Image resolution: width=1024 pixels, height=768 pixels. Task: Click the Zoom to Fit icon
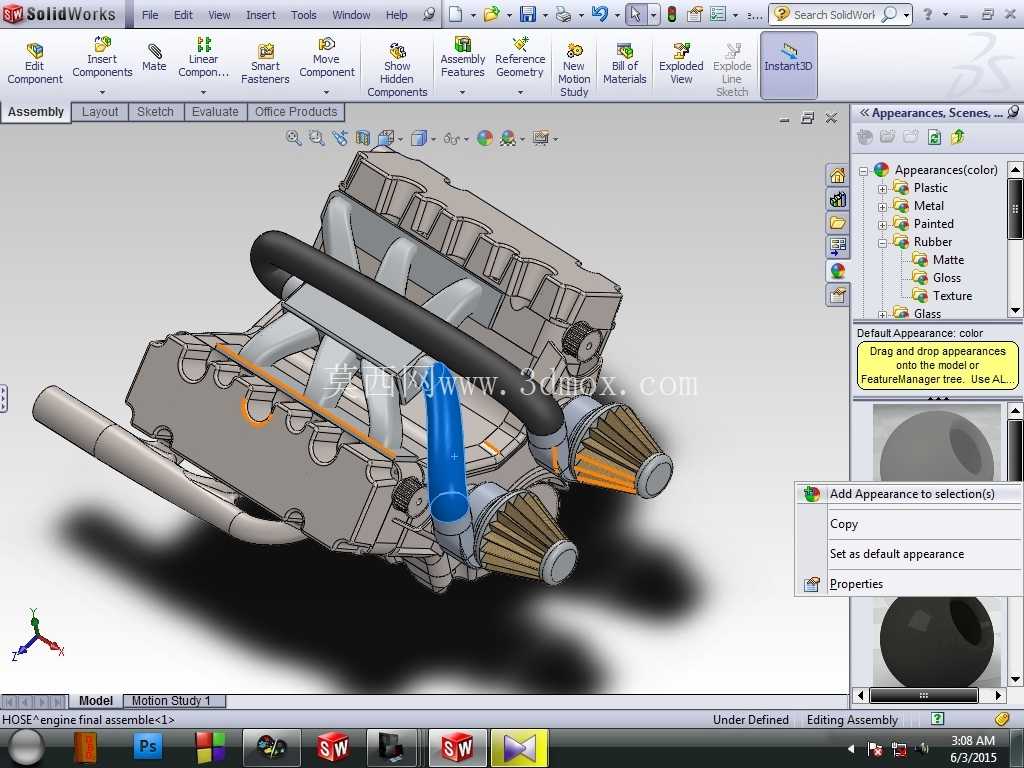(294, 138)
